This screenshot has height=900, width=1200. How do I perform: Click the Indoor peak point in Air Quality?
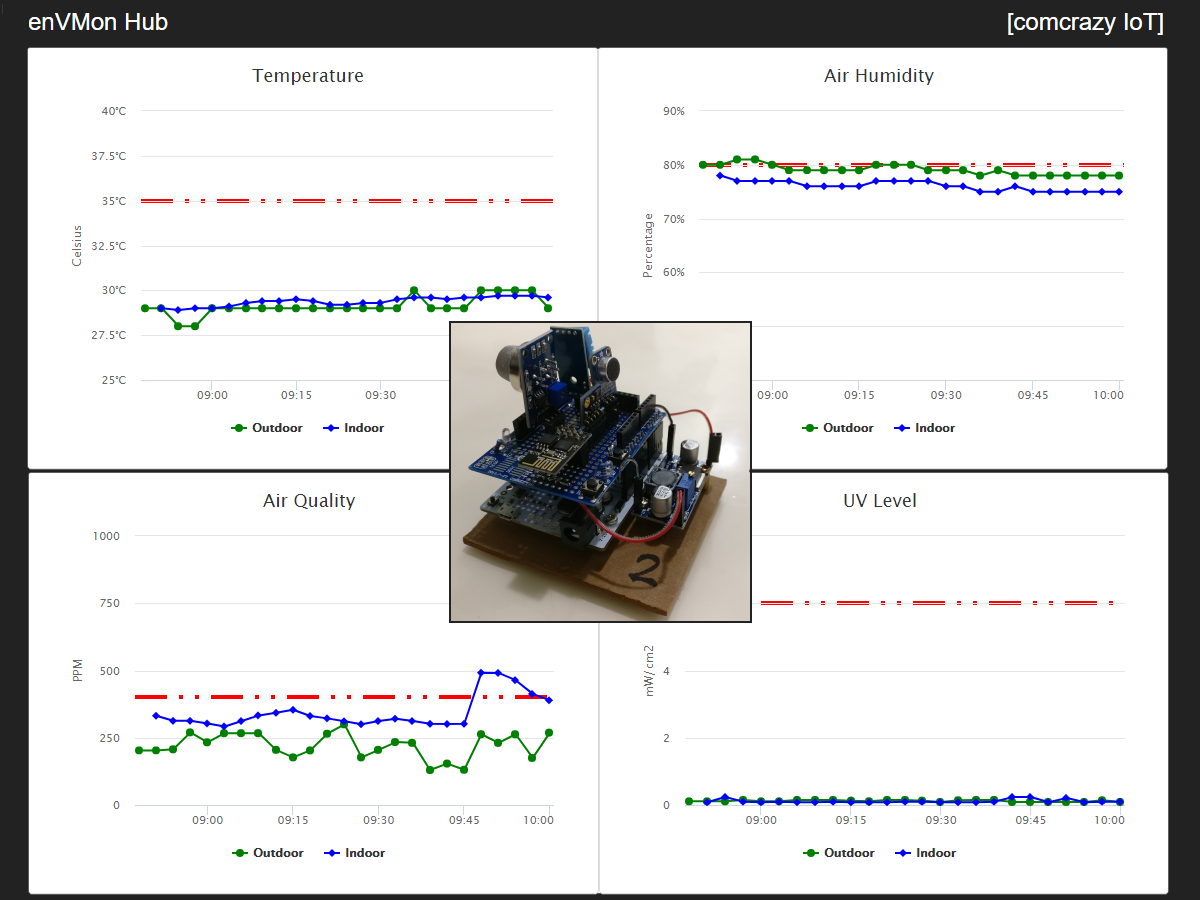point(482,673)
